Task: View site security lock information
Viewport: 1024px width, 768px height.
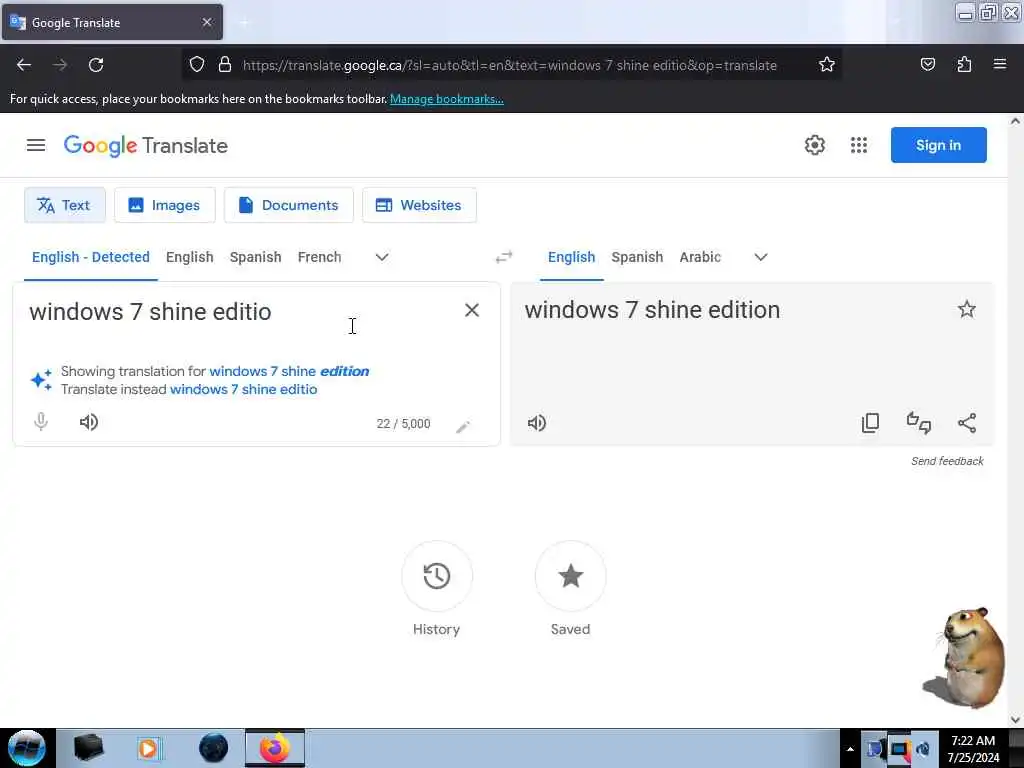Action: 225,64
